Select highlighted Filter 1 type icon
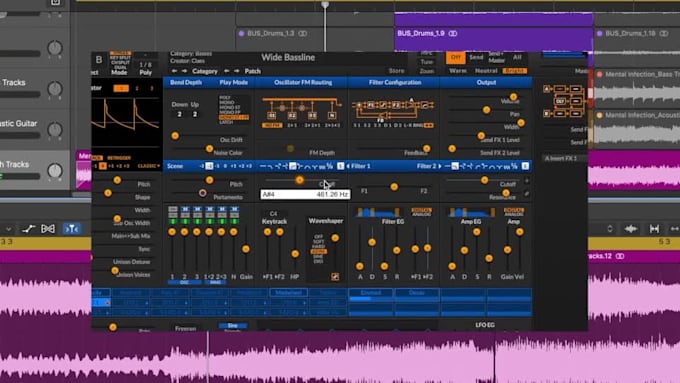 tap(293, 166)
